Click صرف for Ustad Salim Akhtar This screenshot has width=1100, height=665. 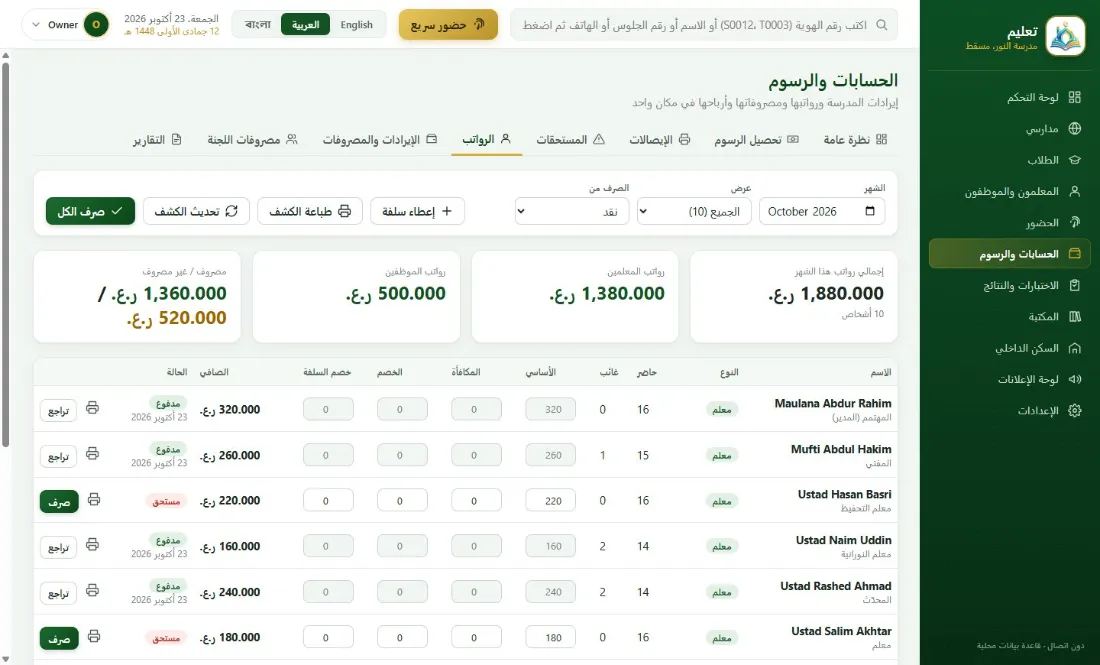(60, 638)
